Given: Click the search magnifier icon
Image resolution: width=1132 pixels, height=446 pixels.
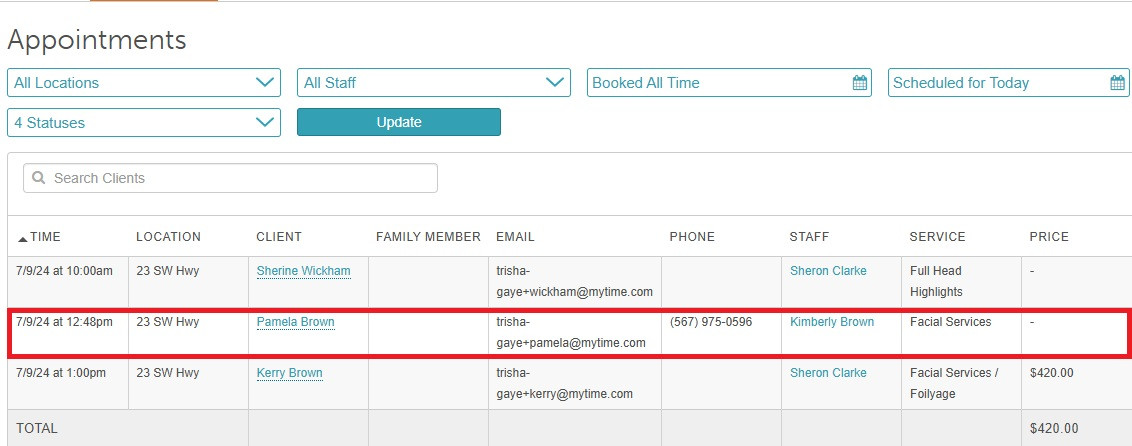Looking at the screenshot, I should 39,178.
